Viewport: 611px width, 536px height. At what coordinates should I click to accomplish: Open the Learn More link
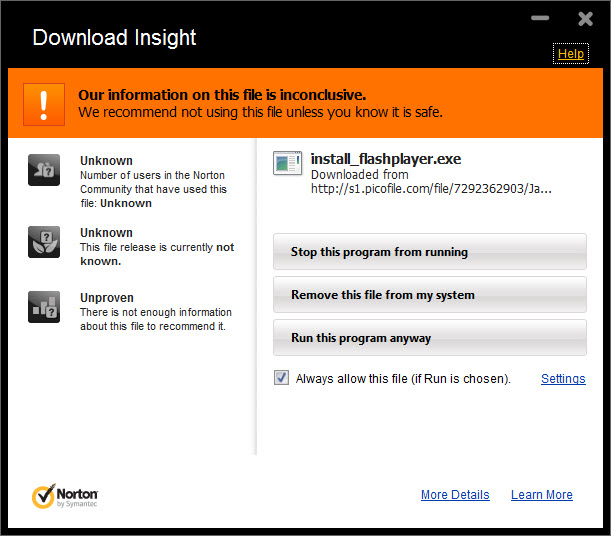click(542, 495)
